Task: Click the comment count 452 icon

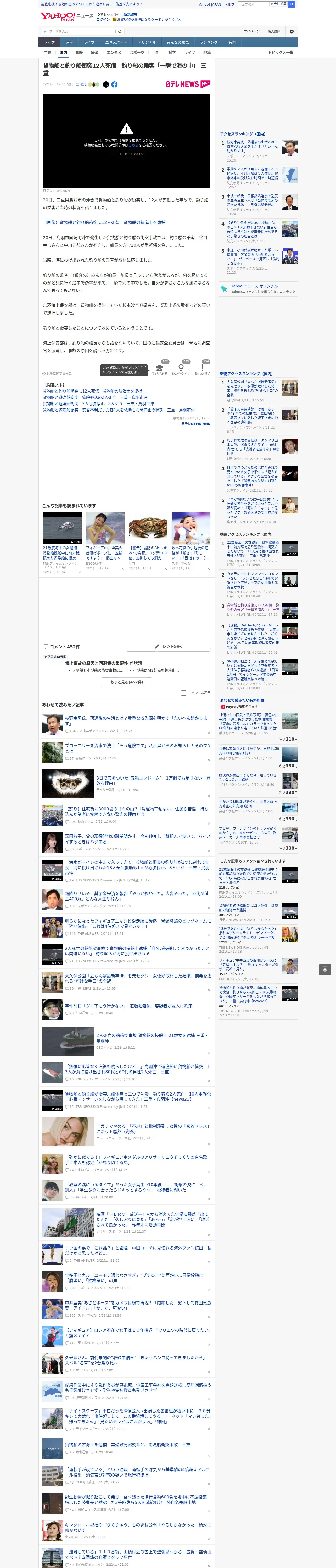Action: [81, 85]
